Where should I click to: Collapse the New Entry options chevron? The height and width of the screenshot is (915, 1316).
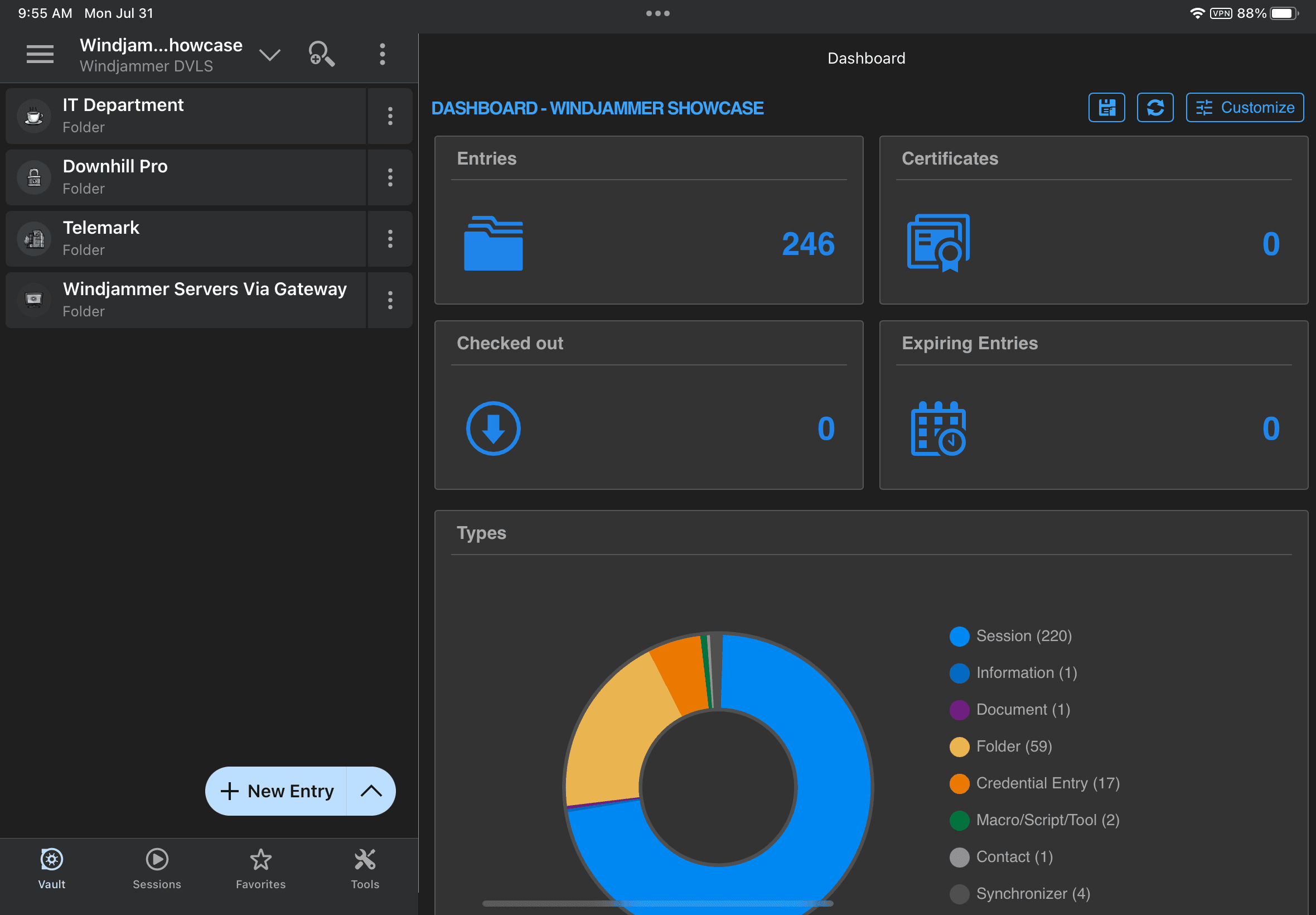[x=372, y=791]
